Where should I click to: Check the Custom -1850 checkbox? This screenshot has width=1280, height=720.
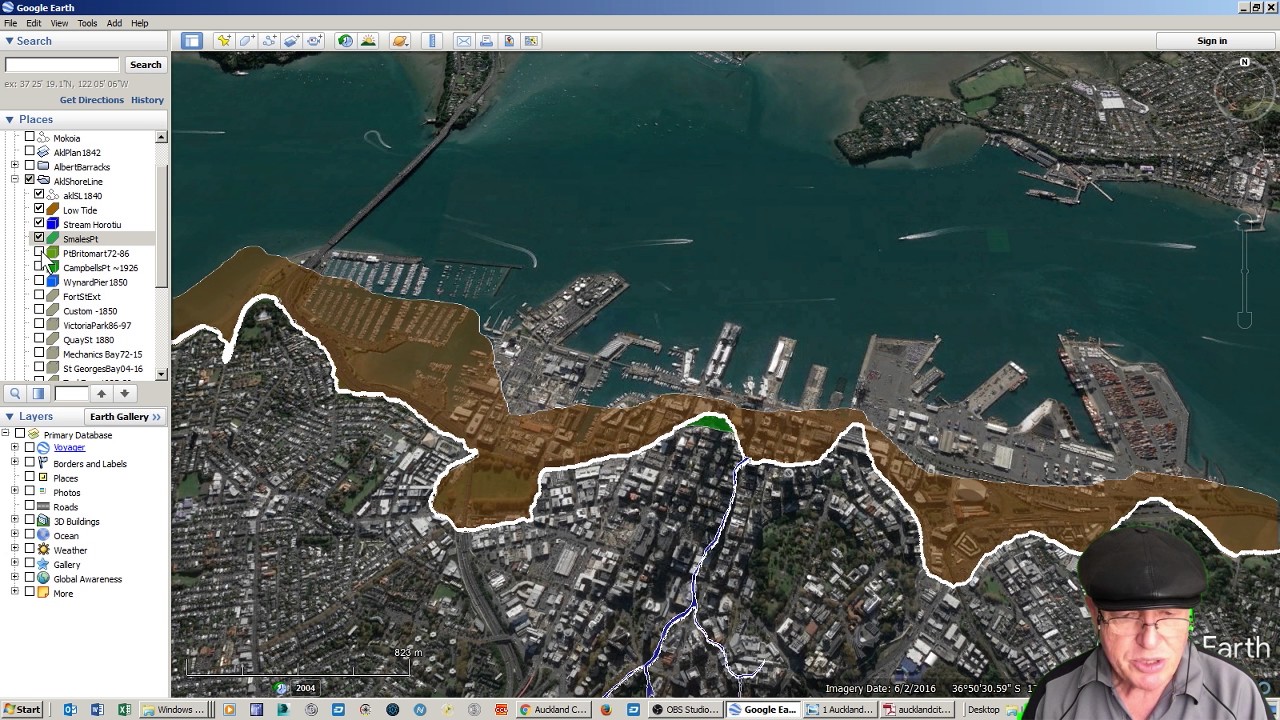click(x=39, y=310)
